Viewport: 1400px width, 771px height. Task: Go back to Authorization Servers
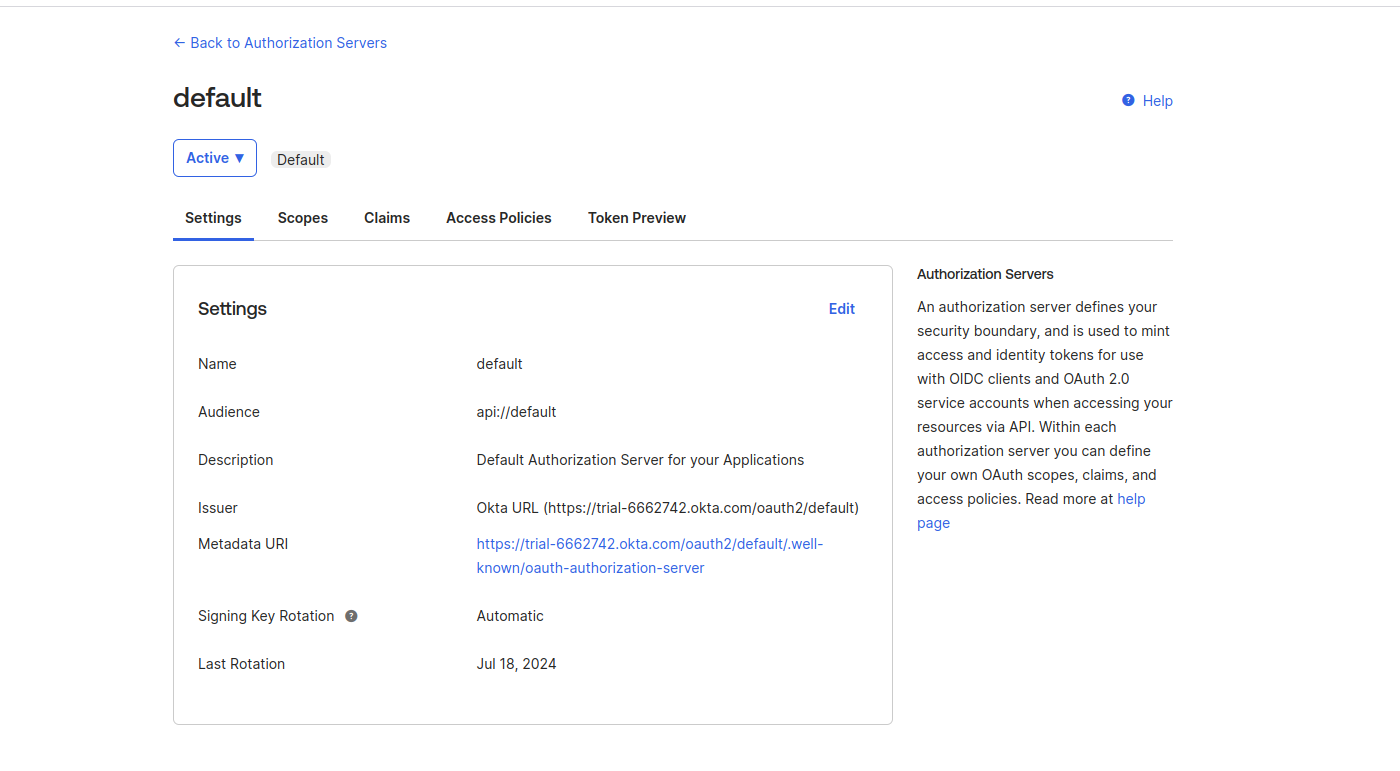(x=280, y=43)
